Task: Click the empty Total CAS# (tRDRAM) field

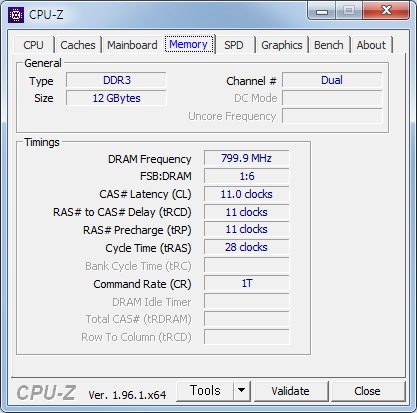Action: tap(247, 319)
